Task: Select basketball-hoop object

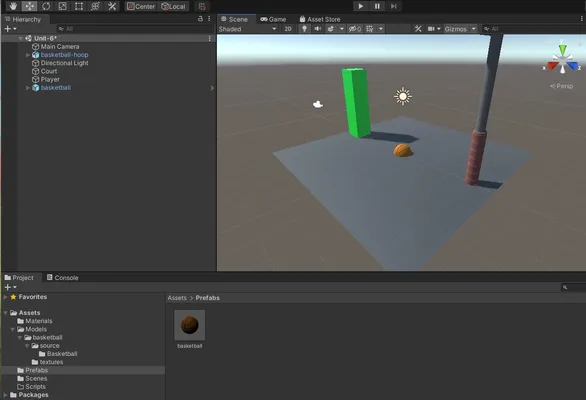Action: coord(64,55)
